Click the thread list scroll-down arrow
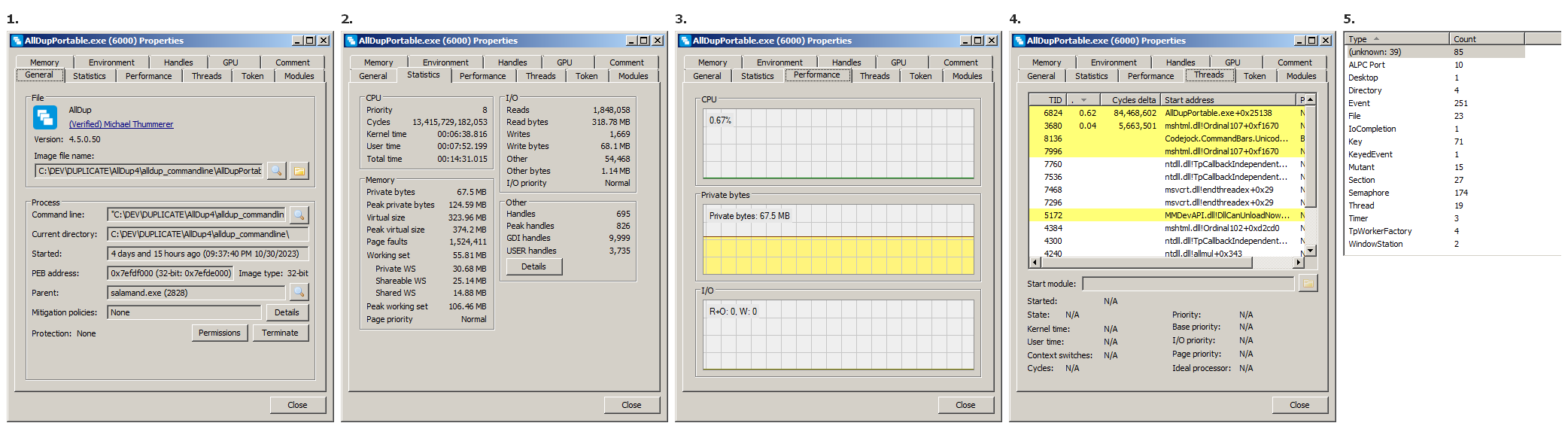1568x429 pixels. coord(1310,250)
